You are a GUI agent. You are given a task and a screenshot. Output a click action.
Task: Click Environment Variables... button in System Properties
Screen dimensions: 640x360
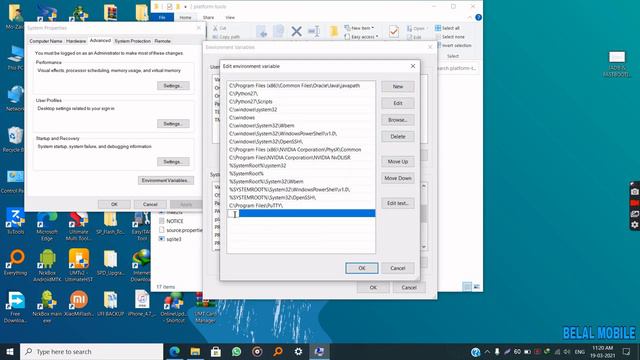point(166,180)
